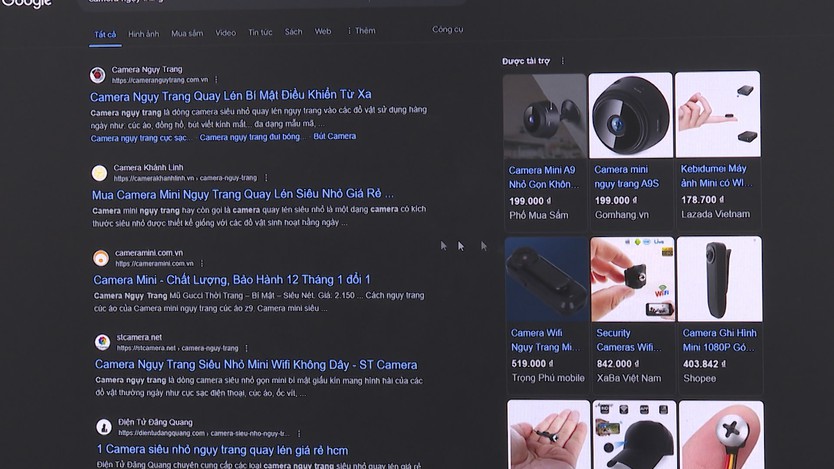
Task: Select Camera Mini A9 product thumbnail
Action: 545,115
